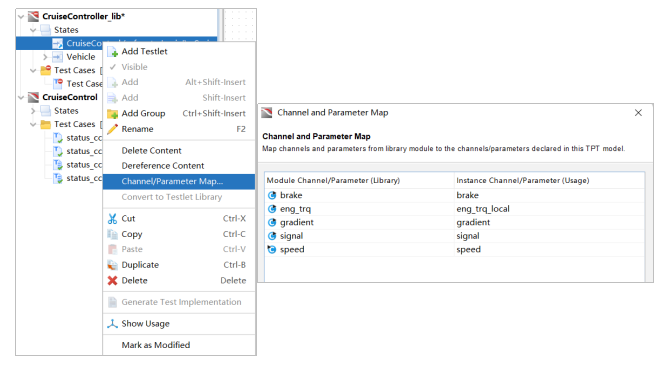This screenshot has height=365, width=670.
Task: Select Mark as Modified
Action: click(156, 345)
